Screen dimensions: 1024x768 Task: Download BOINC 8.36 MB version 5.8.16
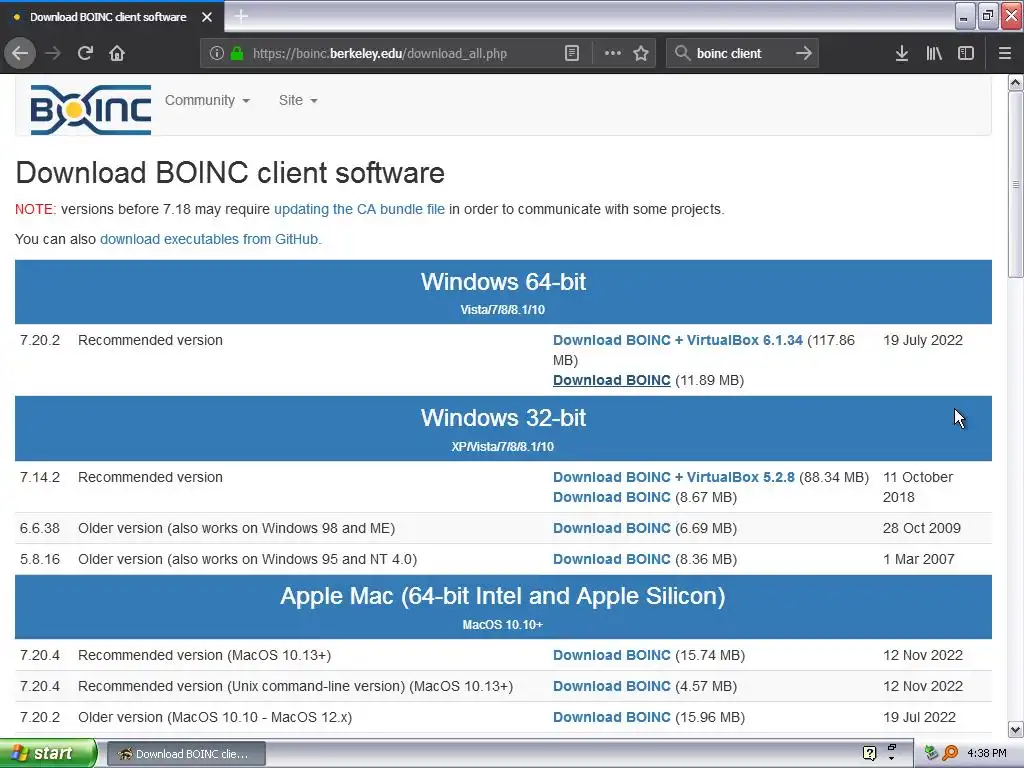click(x=612, y=559)
